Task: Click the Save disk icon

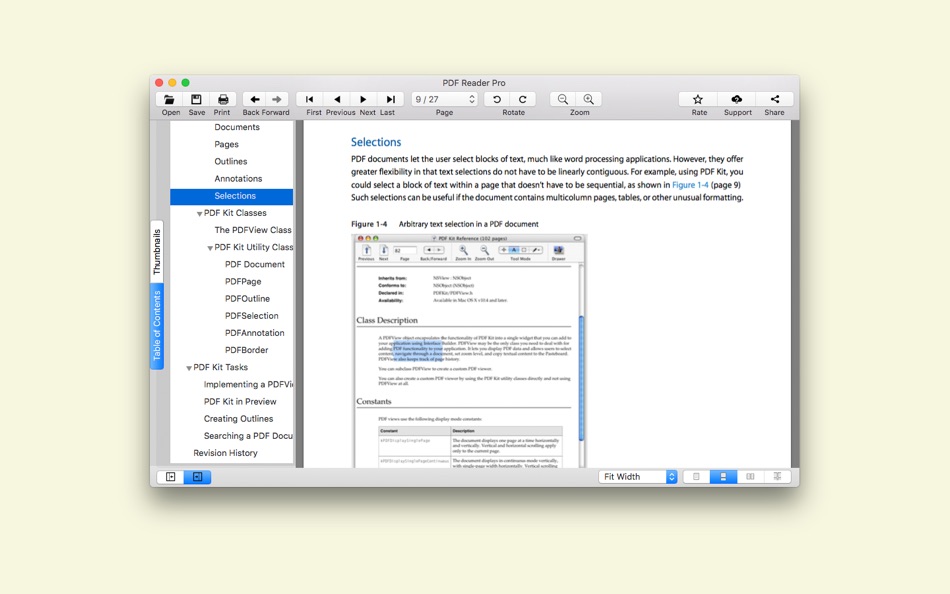Action: (x=196, y=99)
